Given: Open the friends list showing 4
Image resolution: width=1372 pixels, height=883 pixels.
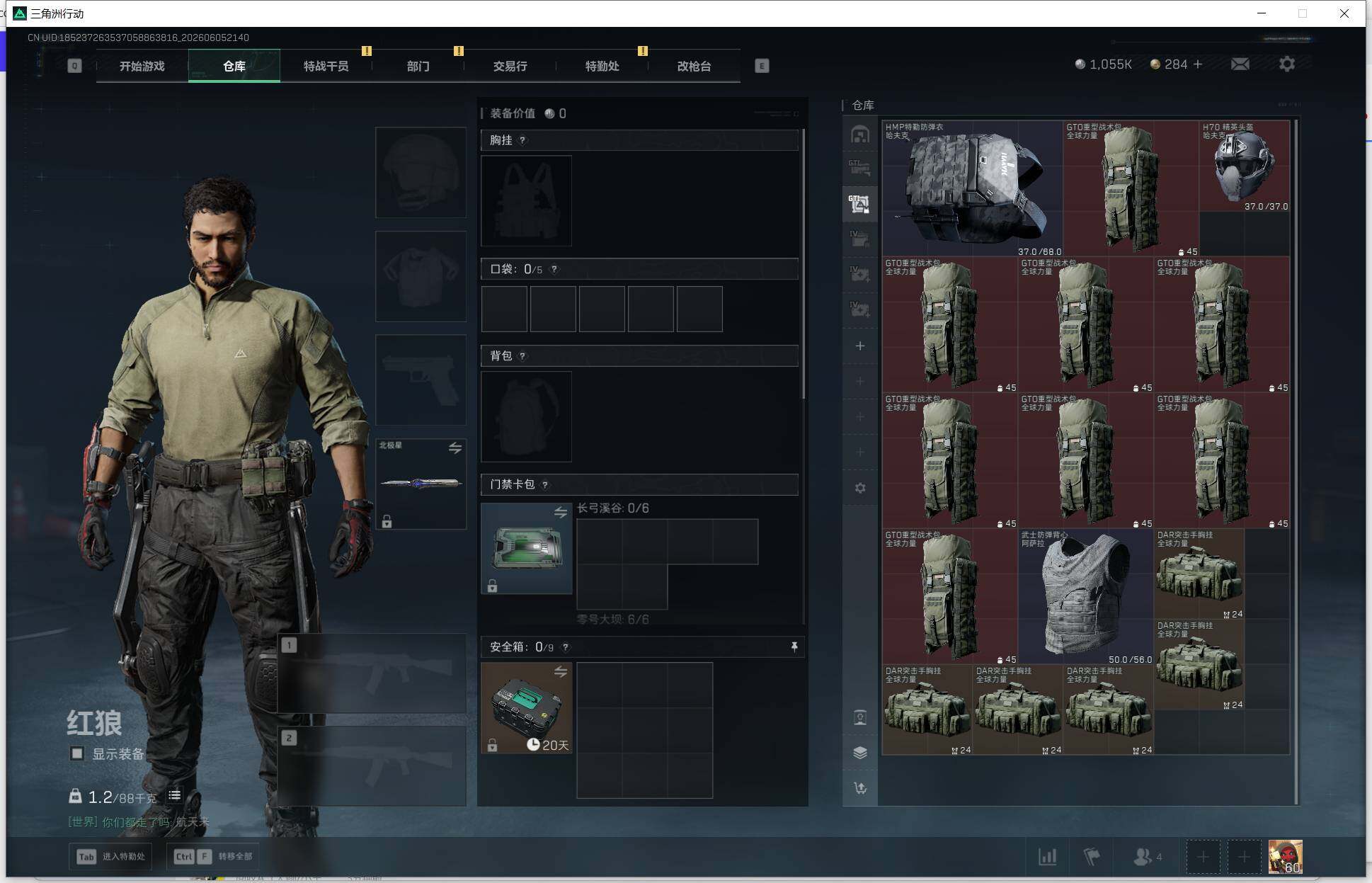Looking at the screenshot, I should pyautogui.click(x=1148, y=857).
